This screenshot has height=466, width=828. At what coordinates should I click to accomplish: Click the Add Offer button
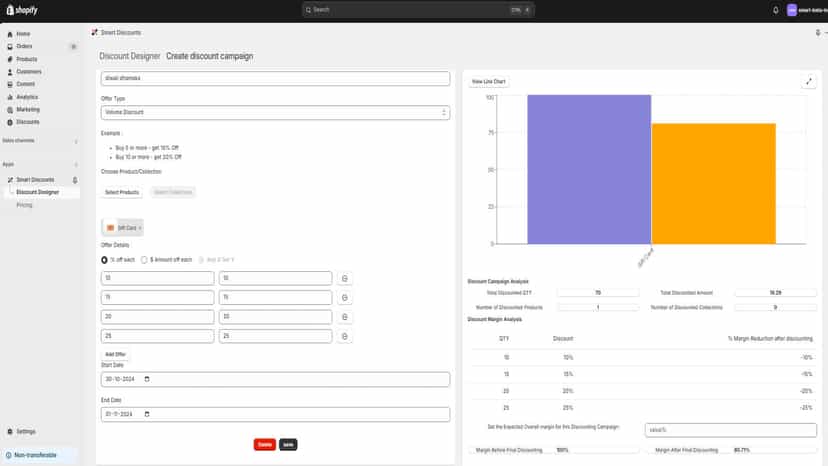pyautogui.click(x=115, y=355)
